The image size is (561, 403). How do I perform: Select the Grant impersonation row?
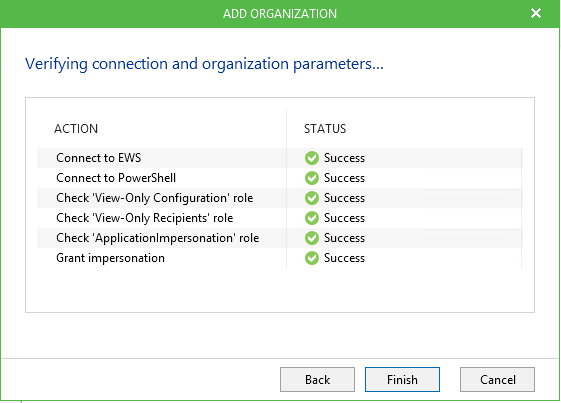click(279, 258)
